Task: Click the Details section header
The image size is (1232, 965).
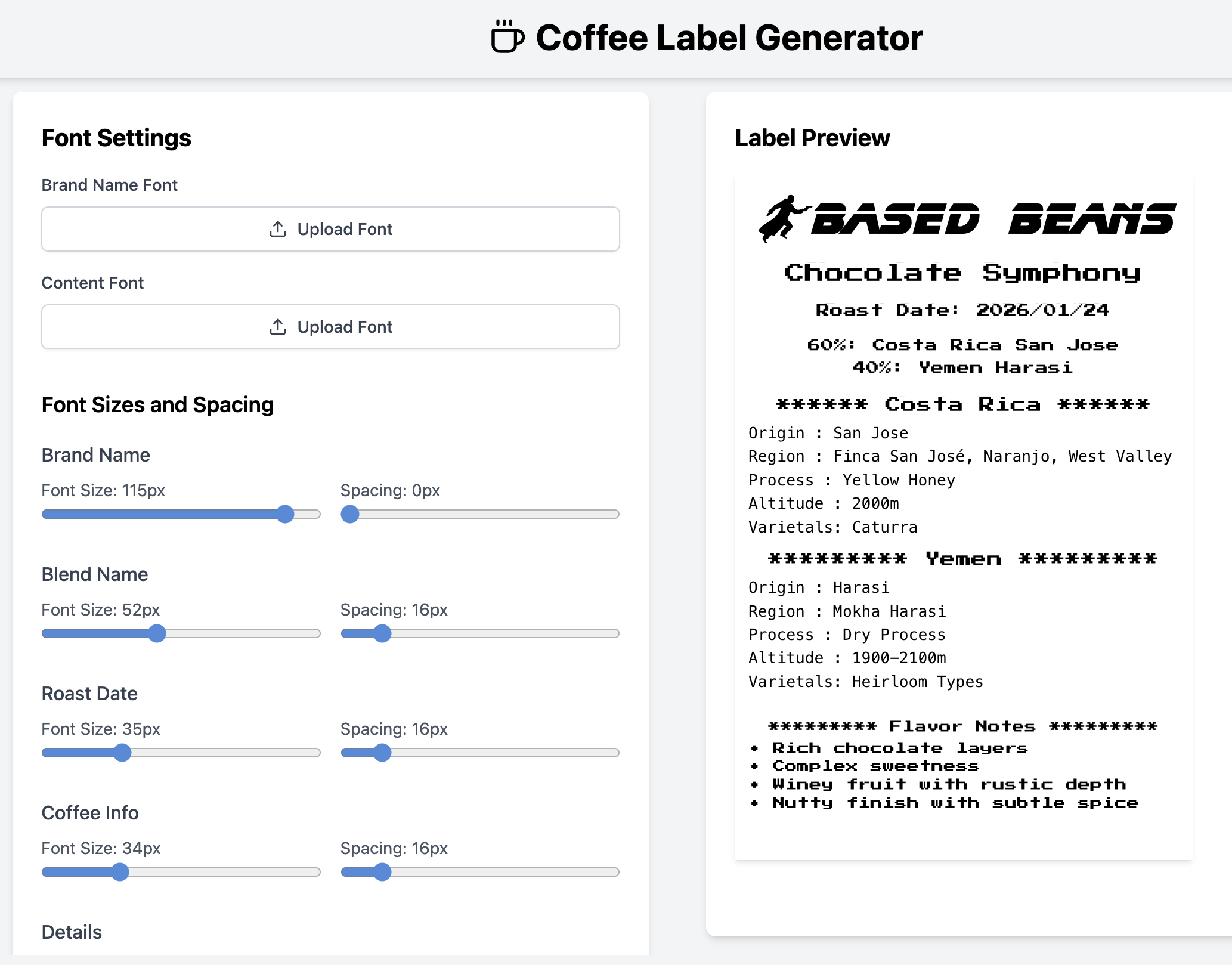Action: coord(71,932)
